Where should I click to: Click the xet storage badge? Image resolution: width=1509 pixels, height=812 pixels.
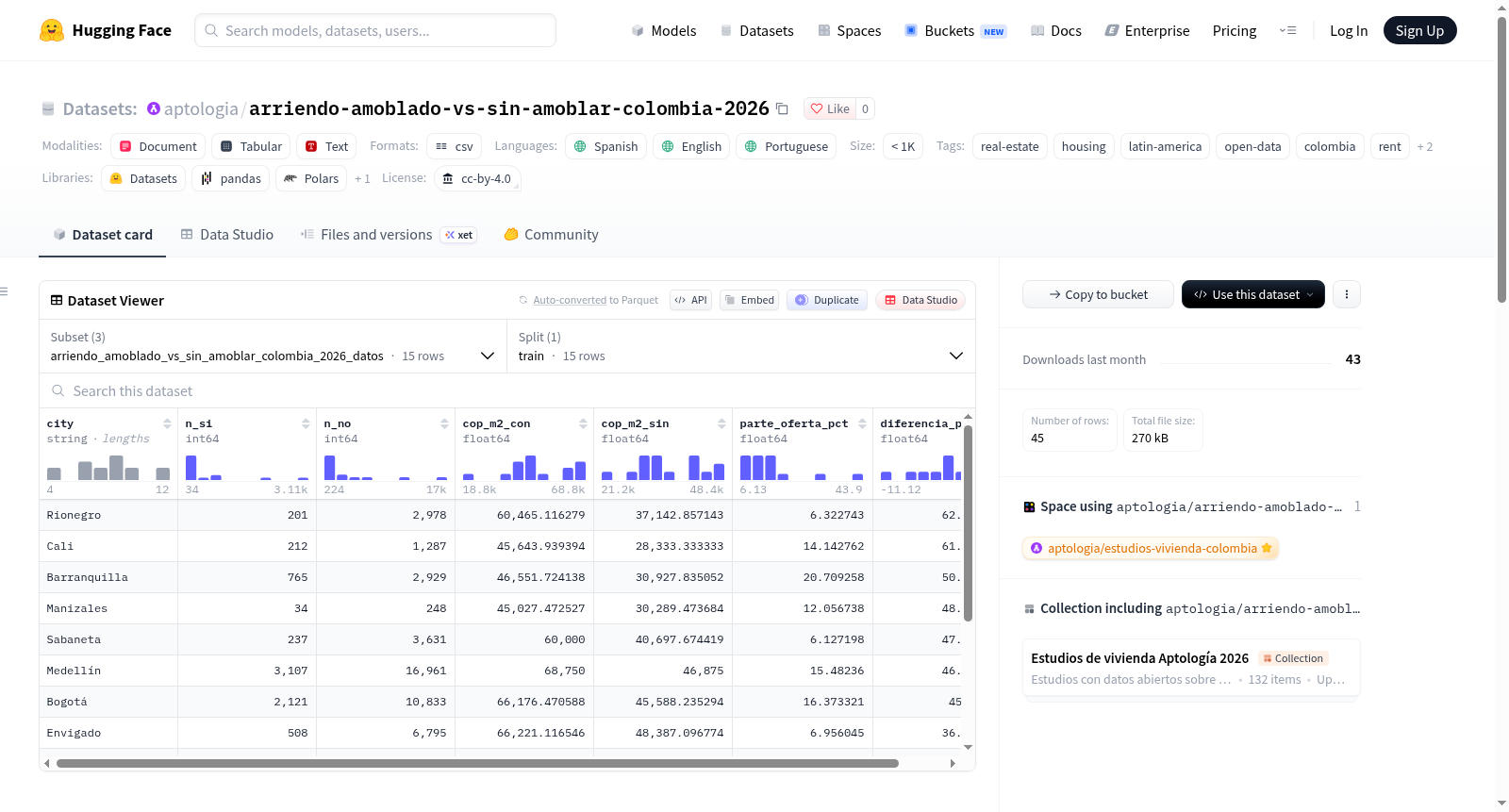click(x=458, y=235)
